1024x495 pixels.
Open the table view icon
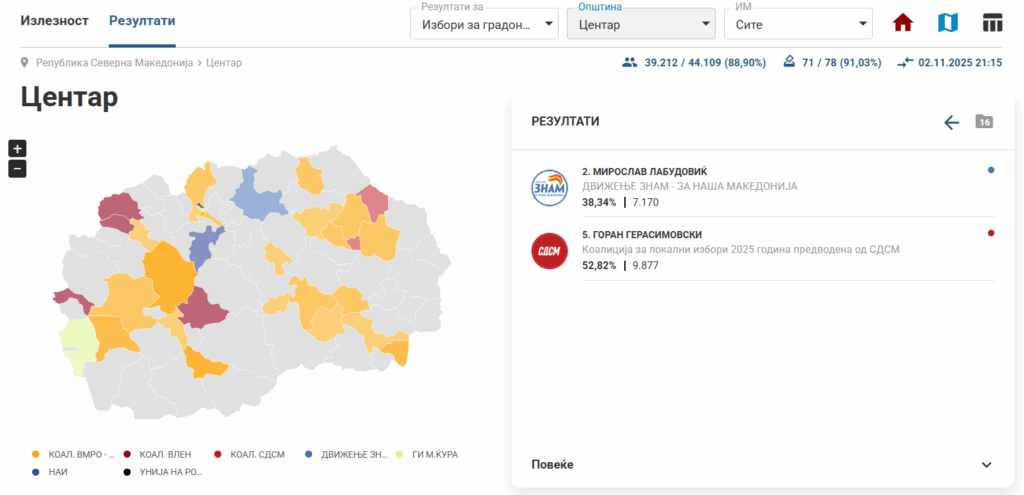992,23
